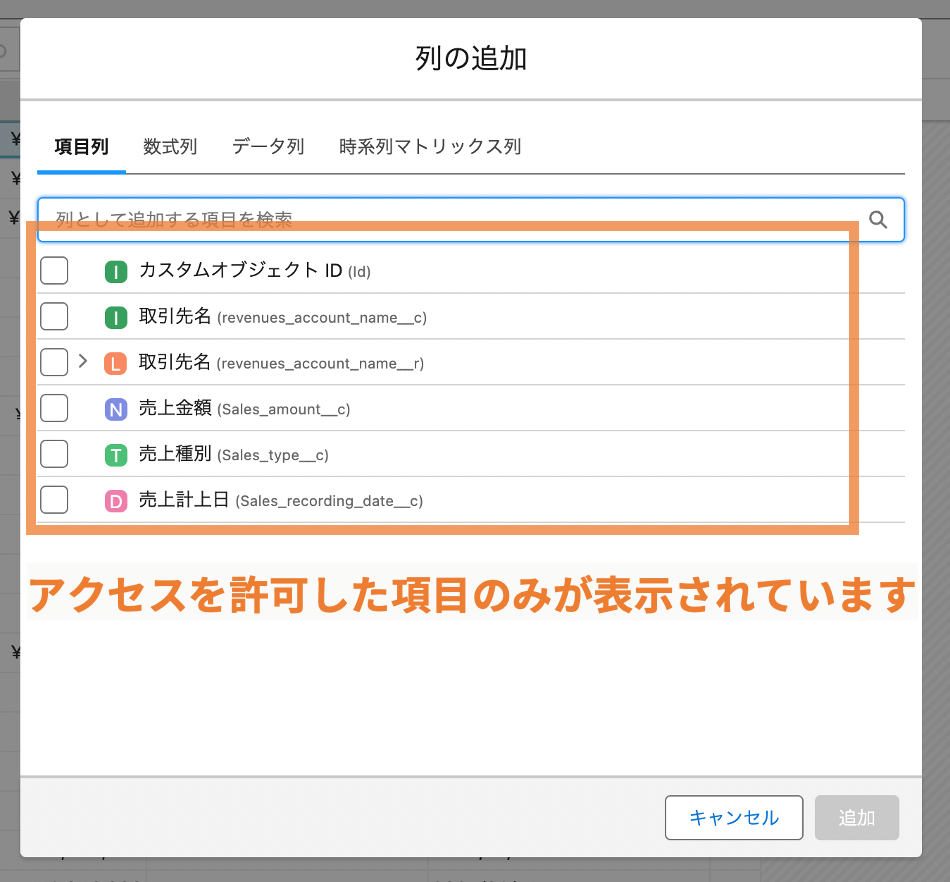This screenshot has width=950, height=882.
Task: Switch to the 数式列 tab
Action: pyautogui.click(x=170, y=147)
